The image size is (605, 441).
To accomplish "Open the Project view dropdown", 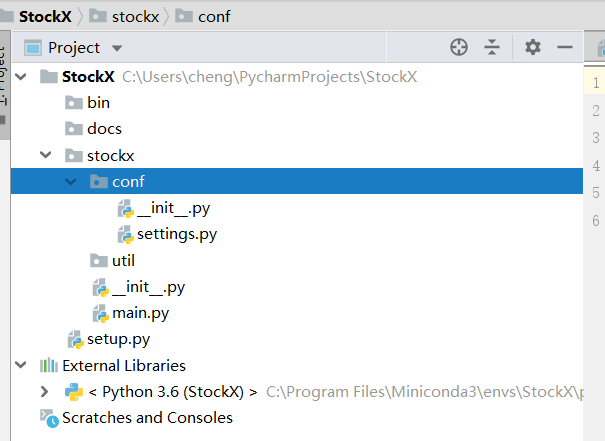I will pyautogui.click(x=117, y=48).
